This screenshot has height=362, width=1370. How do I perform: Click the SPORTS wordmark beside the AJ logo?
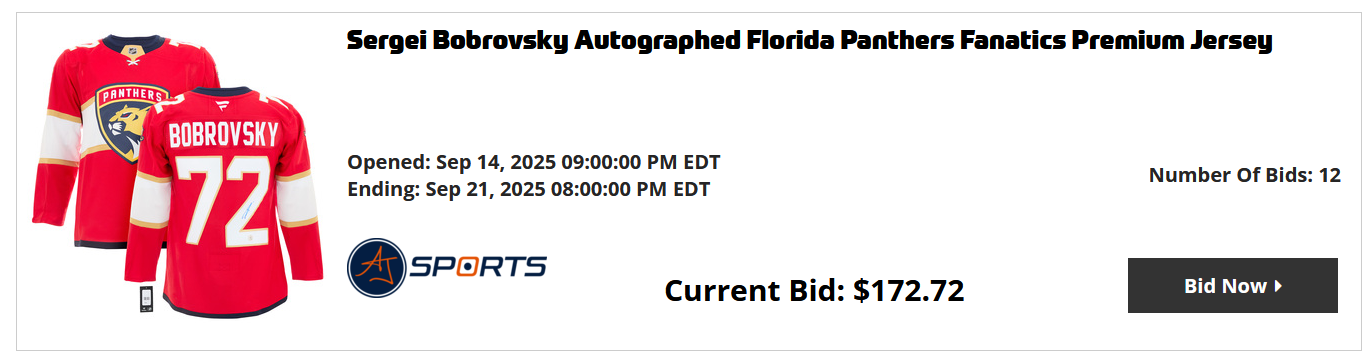point(479,267)
